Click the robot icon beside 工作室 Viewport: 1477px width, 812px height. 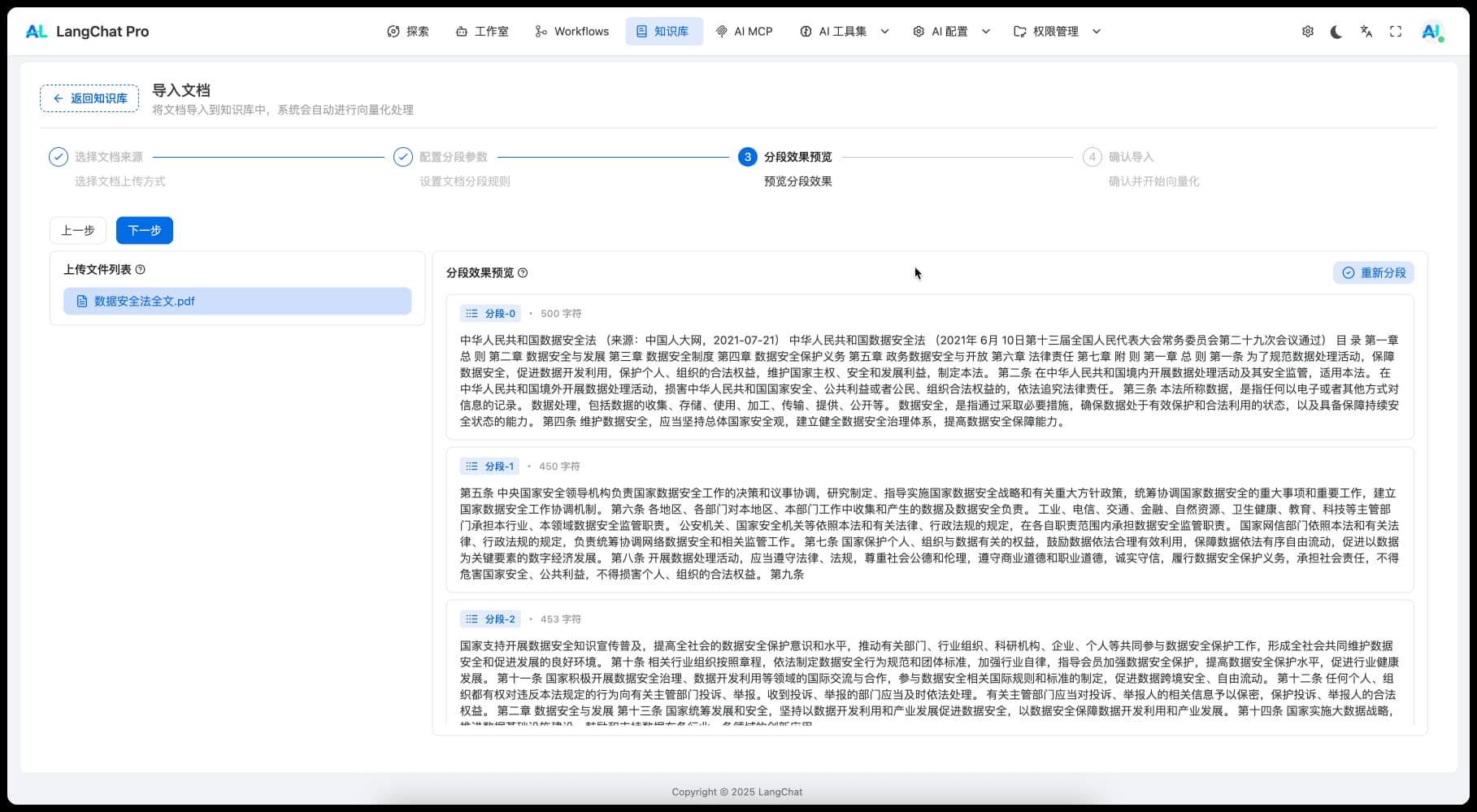461,31
